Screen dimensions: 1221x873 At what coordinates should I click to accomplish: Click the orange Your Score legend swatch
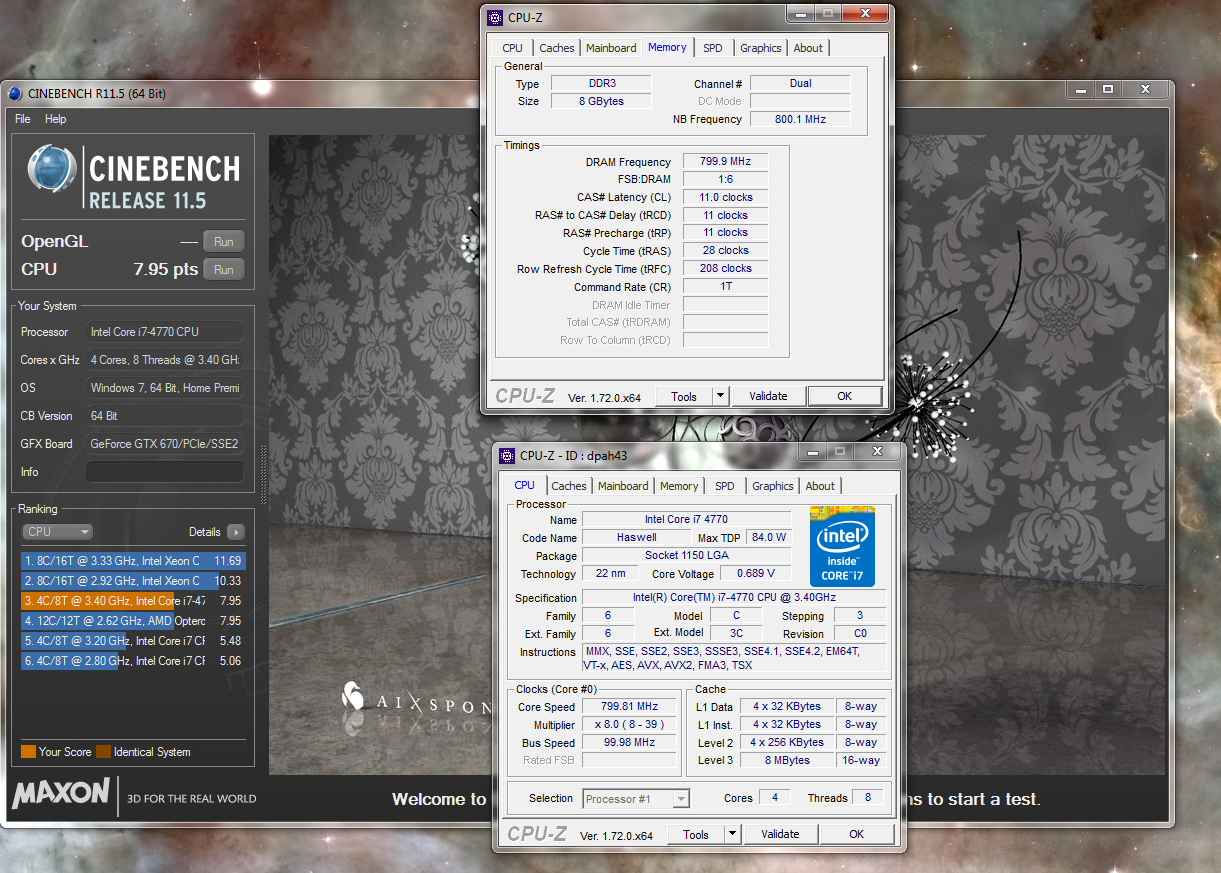(x=28, y=752)
